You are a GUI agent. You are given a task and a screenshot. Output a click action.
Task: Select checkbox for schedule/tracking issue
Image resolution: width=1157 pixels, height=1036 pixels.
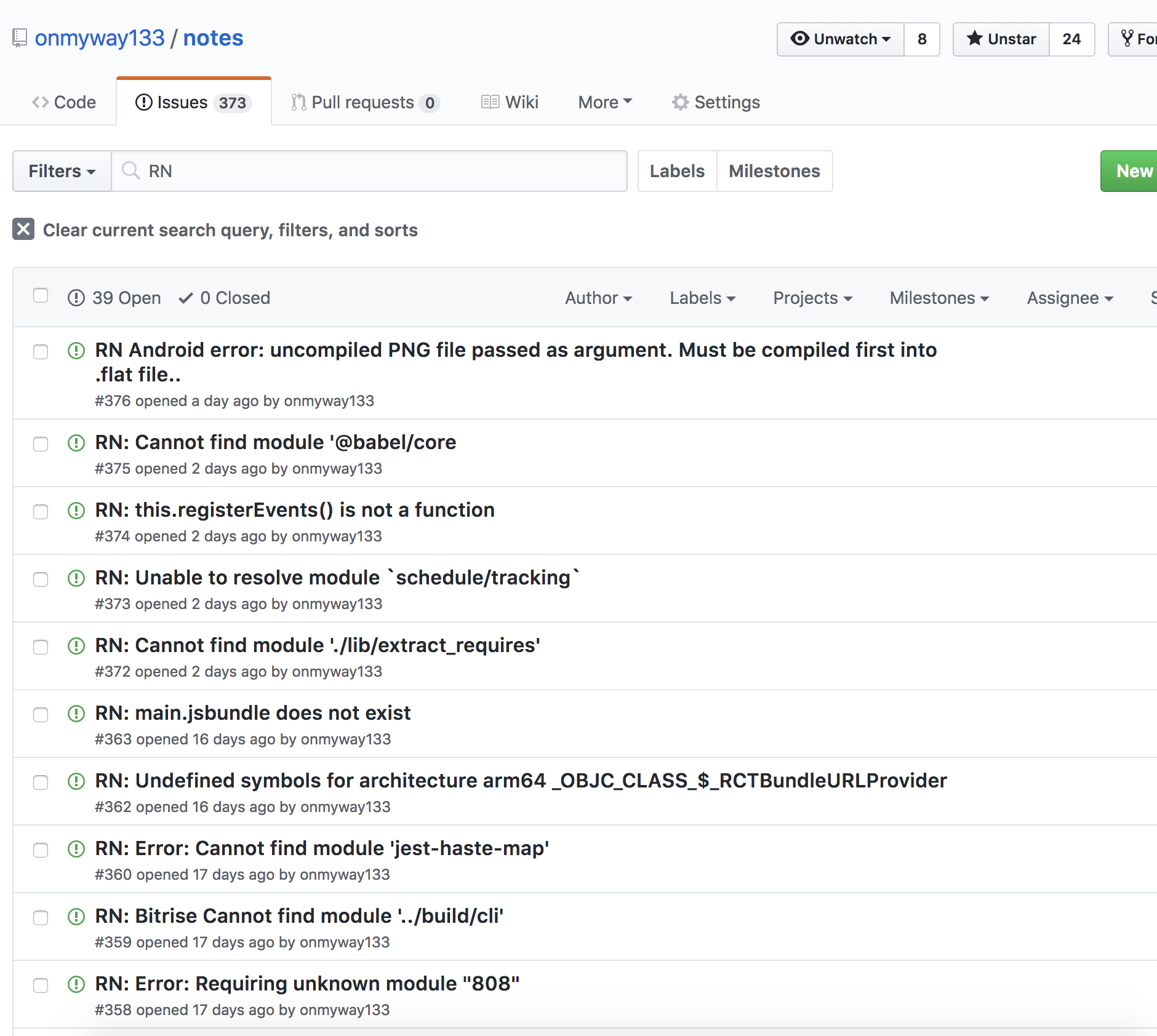41,580
